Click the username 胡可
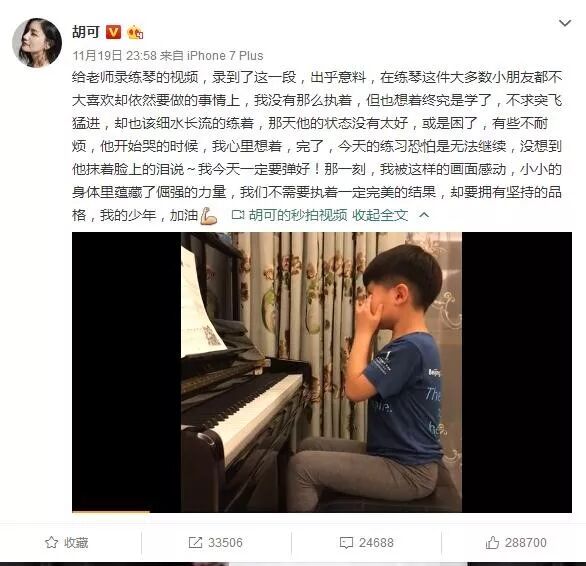Viewport: 586px width, 566px height. [x=86, y=32]
